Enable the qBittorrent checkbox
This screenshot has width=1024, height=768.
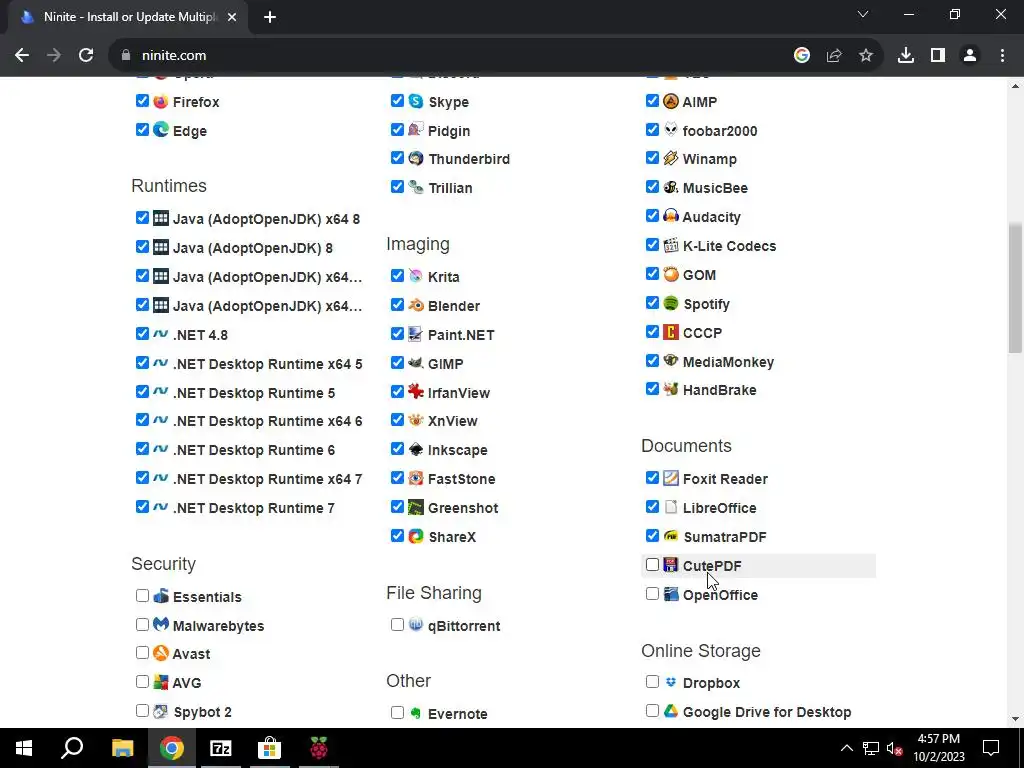click(397, 625)
